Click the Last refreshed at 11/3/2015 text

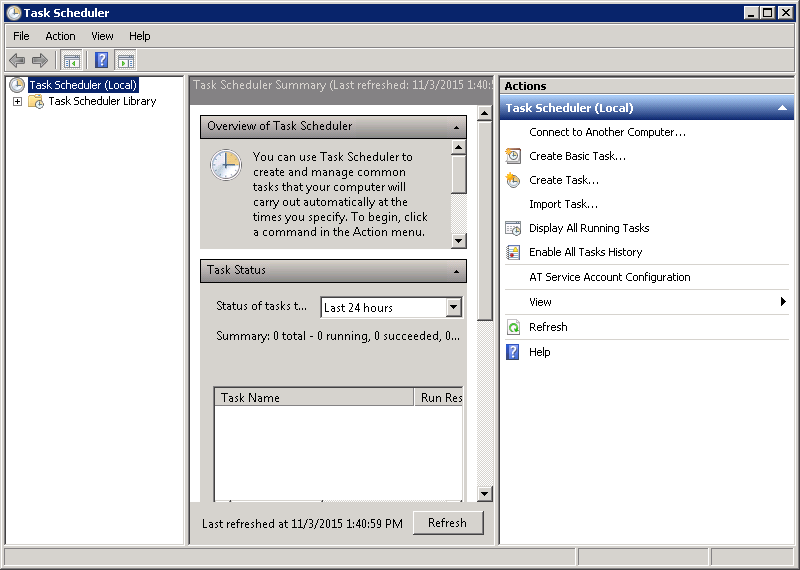click(x=302, y=524)
